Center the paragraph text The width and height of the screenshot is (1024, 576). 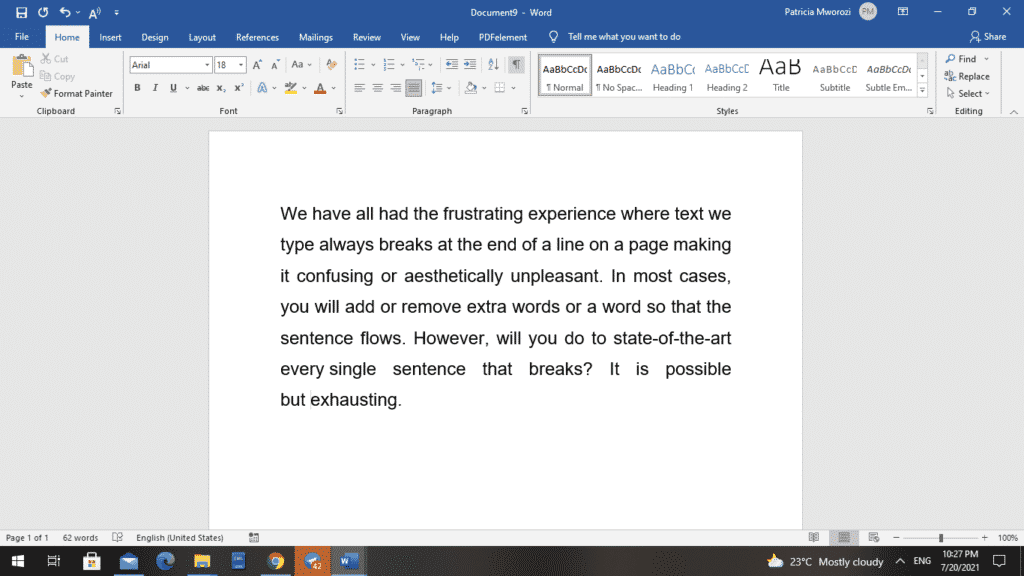coord(377,88)
